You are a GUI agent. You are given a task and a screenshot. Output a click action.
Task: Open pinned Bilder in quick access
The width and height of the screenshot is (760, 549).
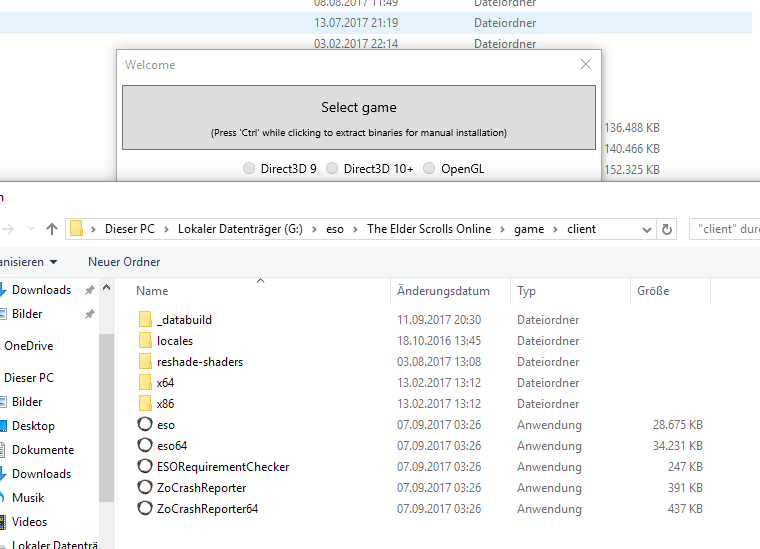[27, 314]
